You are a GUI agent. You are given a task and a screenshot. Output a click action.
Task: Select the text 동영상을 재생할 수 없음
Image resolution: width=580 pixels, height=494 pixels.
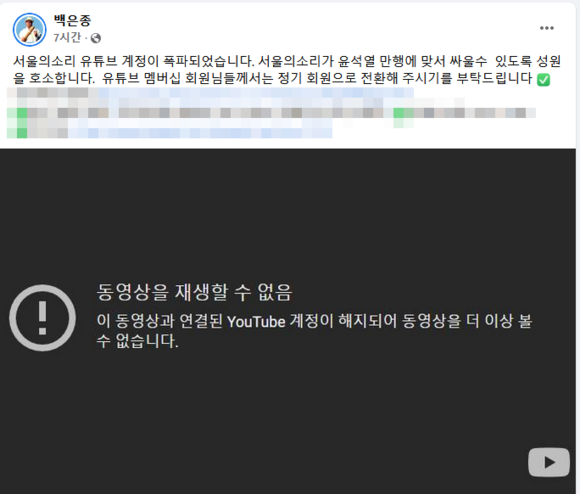coord(195,292)
